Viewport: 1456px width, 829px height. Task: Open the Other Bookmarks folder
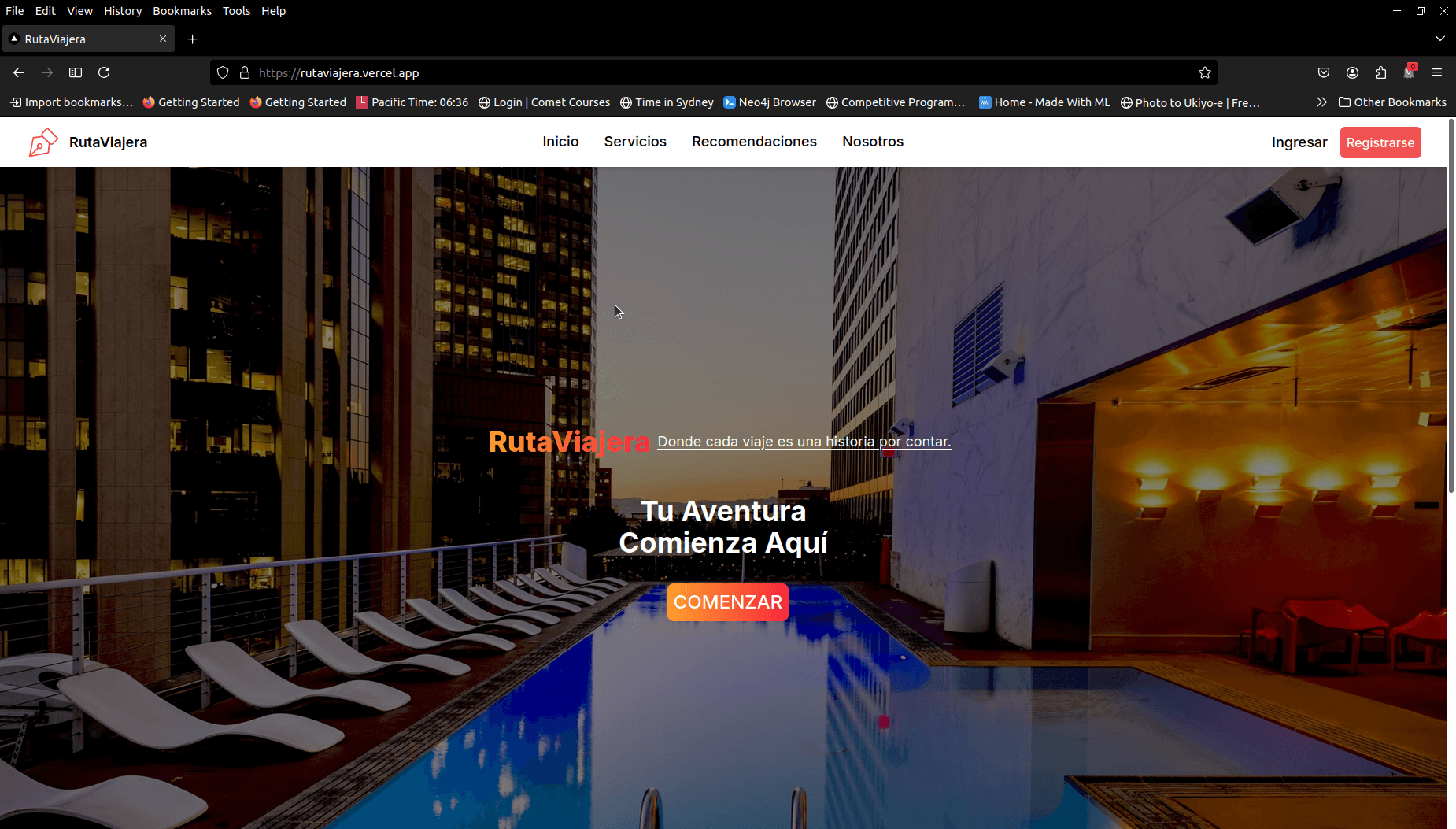point(1391,102)
